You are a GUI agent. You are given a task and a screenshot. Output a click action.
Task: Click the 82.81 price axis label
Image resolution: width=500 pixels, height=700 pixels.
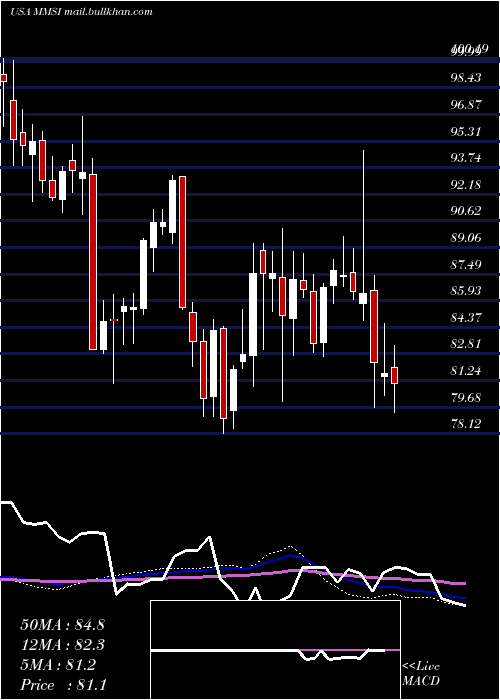466,344
